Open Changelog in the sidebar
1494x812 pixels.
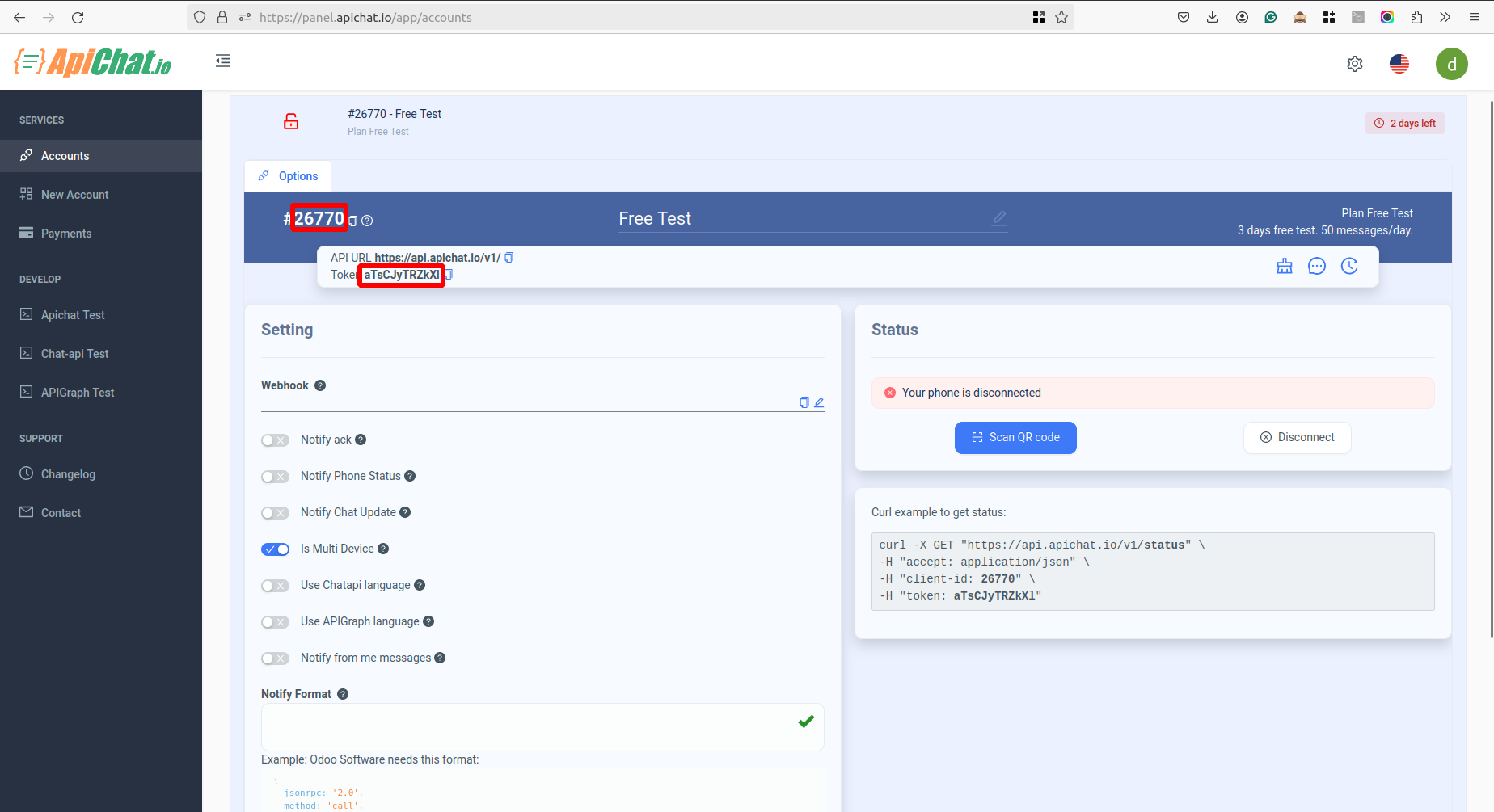pos(101,474)
